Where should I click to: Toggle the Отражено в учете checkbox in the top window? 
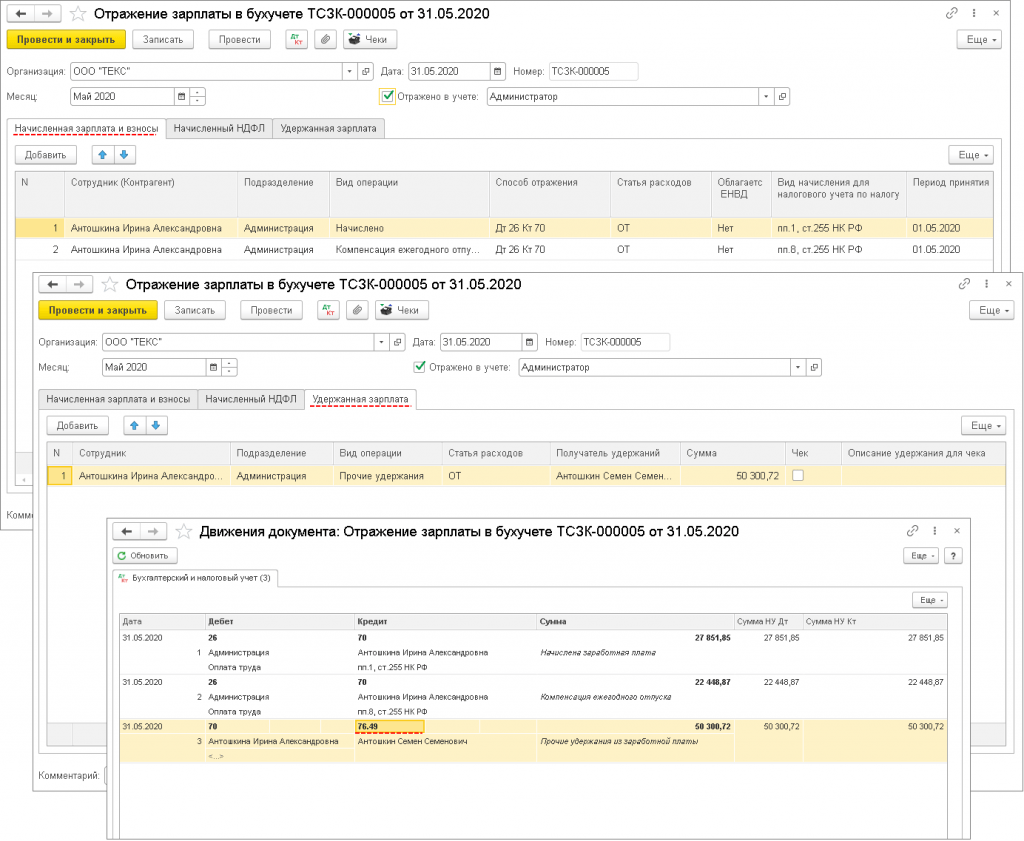coord(388,97)
